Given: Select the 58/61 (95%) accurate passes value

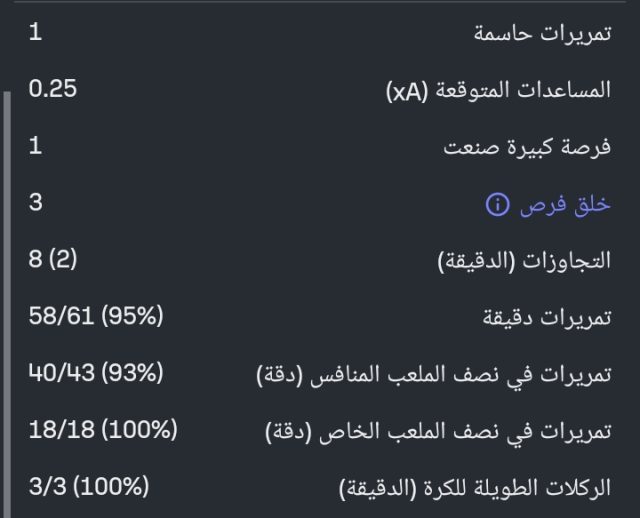Looking at the screenshot, I should click(x=96, y=317).
